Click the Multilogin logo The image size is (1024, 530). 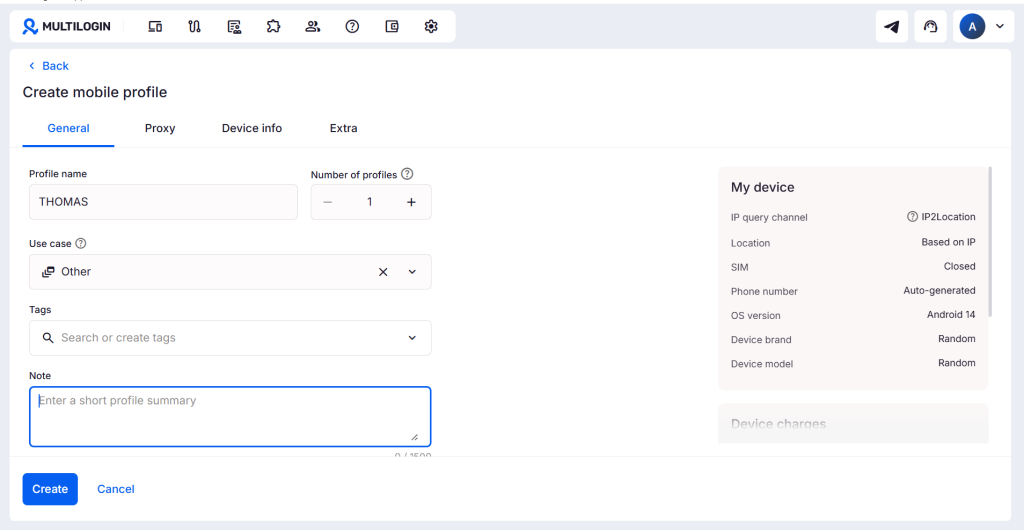(66, 26)
